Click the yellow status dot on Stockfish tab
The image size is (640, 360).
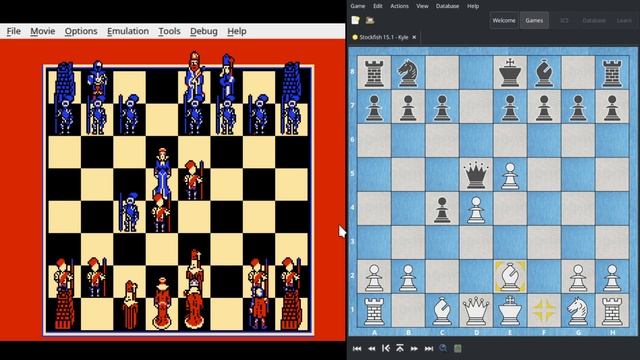(355, 37)
